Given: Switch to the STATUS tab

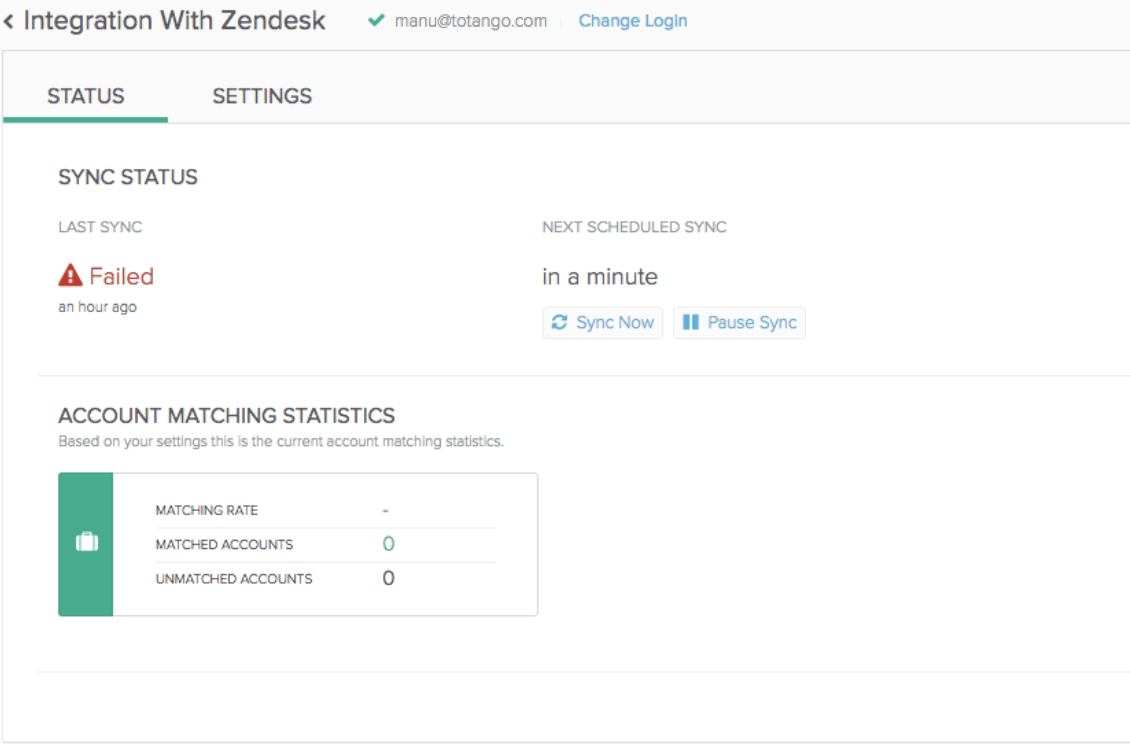Looking at the screenshot, I should pos(86,96).
